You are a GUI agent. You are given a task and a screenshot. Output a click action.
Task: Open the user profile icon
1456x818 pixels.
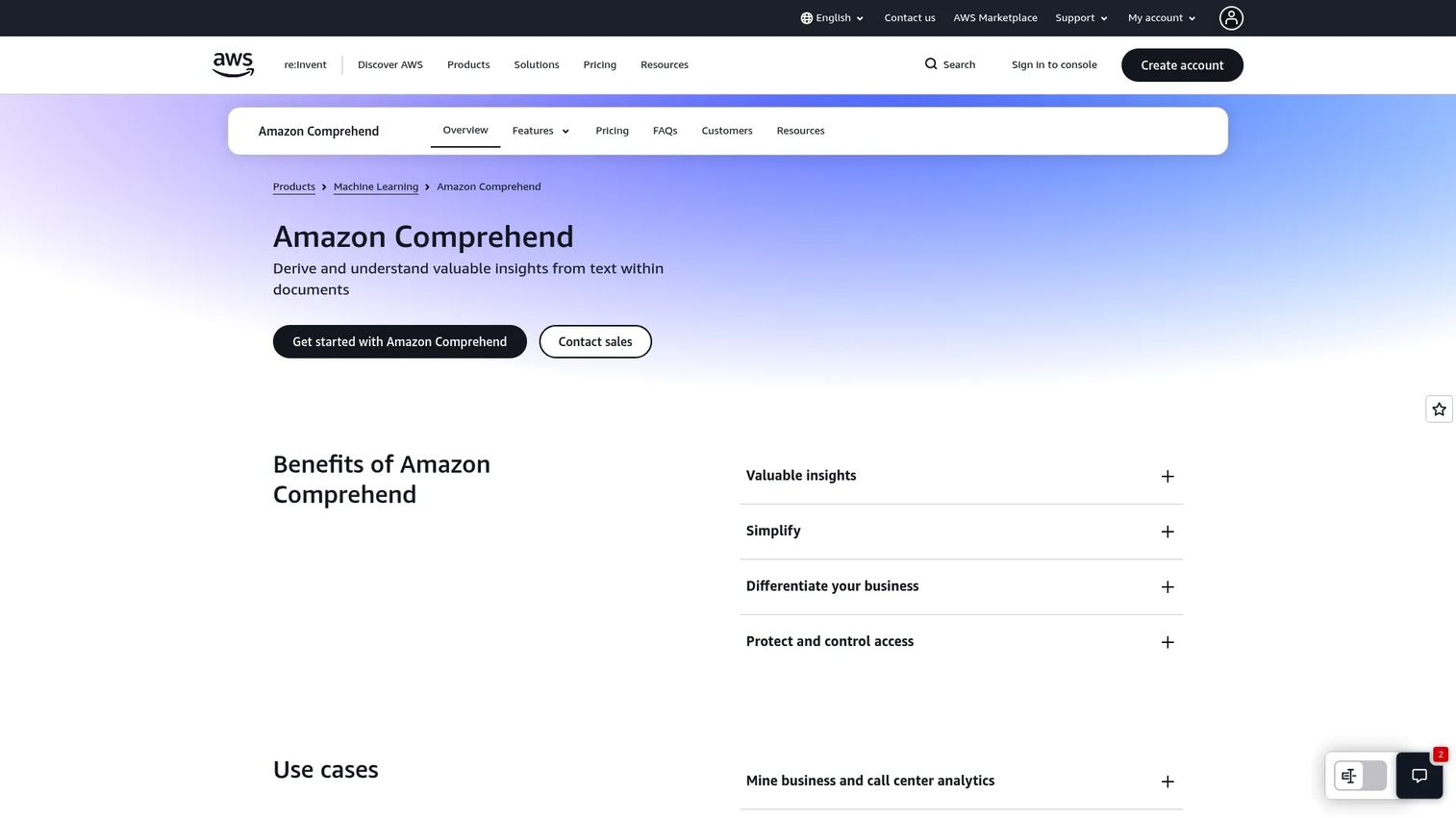click(1231, 18)
